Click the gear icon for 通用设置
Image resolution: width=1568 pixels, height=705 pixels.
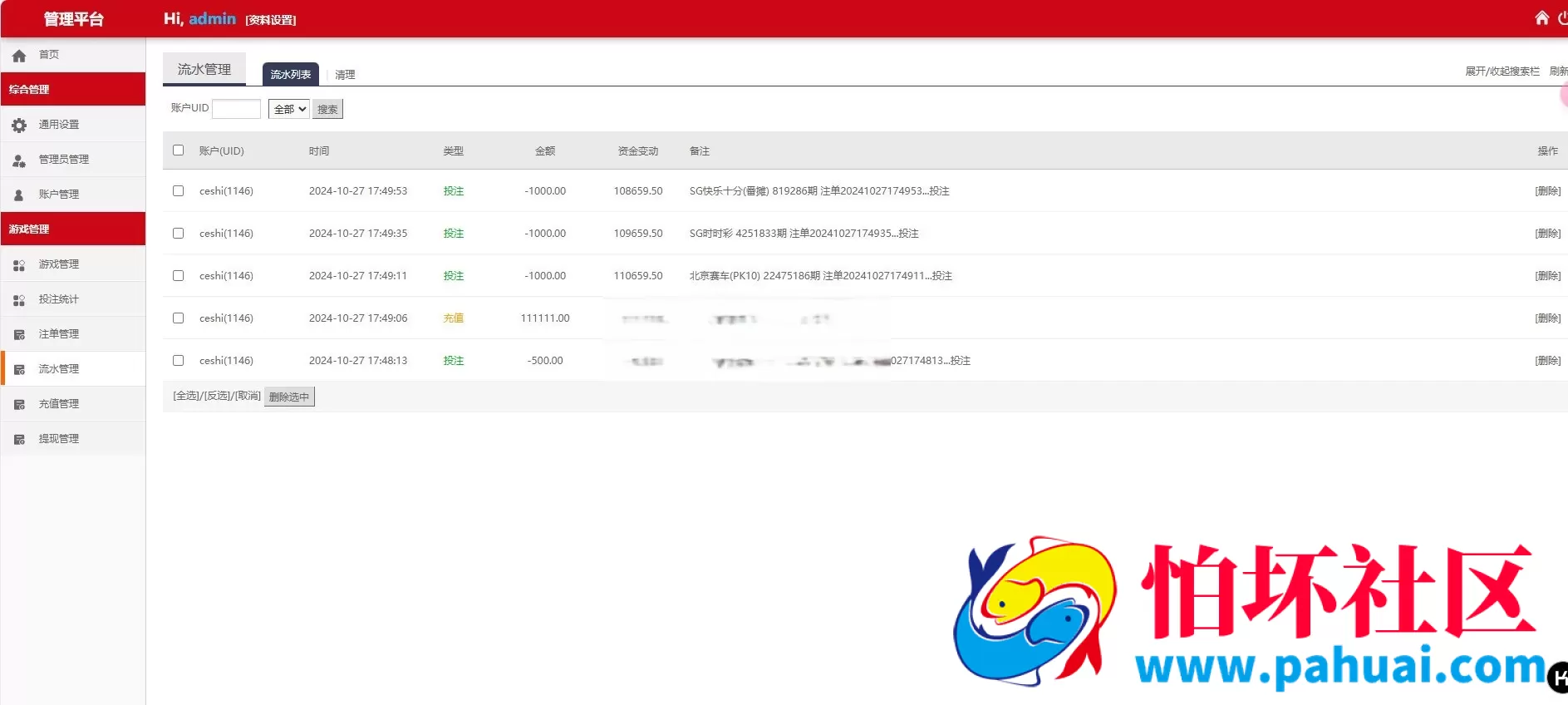[x=19, y=126]
